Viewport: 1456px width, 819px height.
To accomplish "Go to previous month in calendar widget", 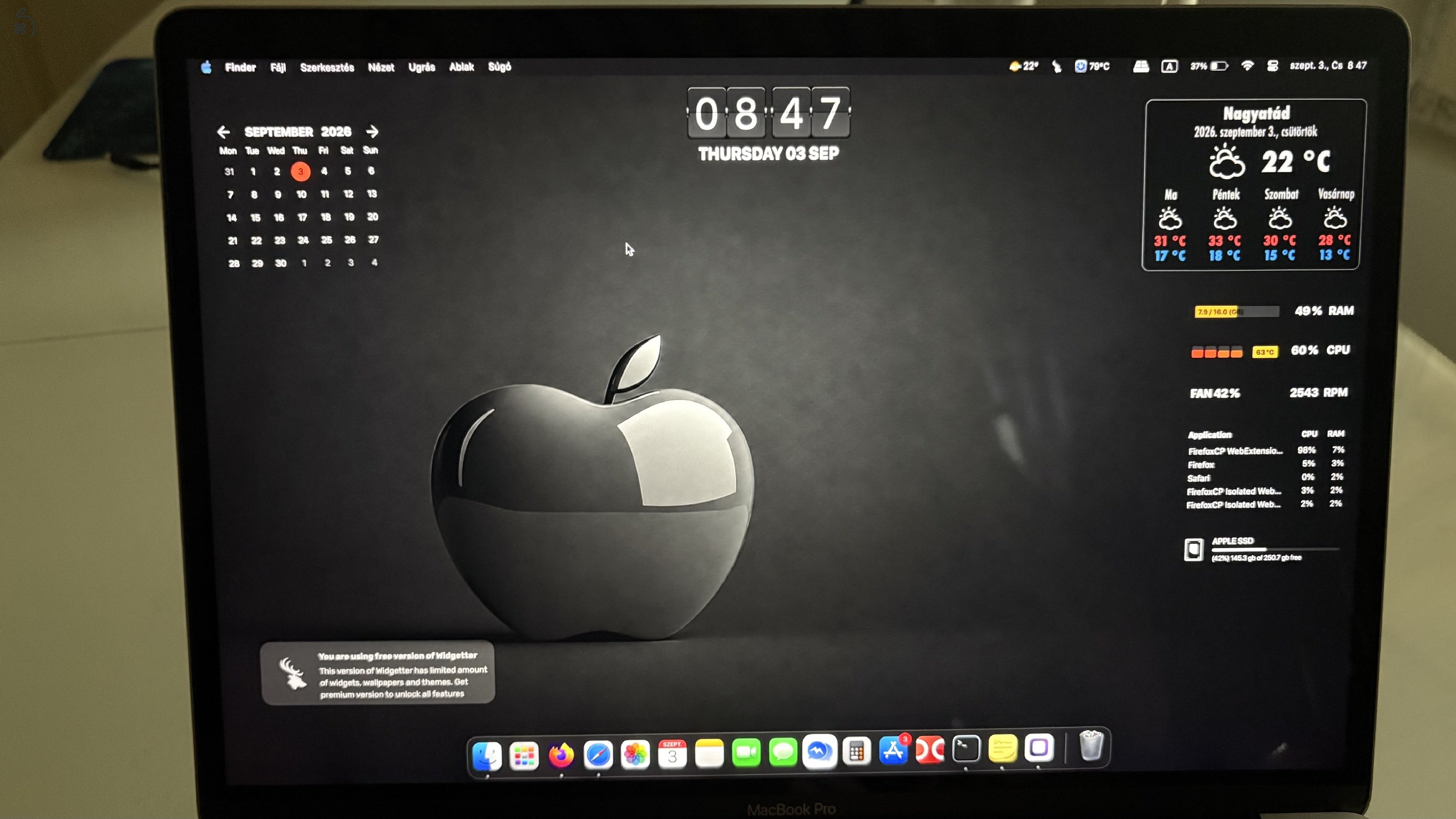I will [223, 132].
